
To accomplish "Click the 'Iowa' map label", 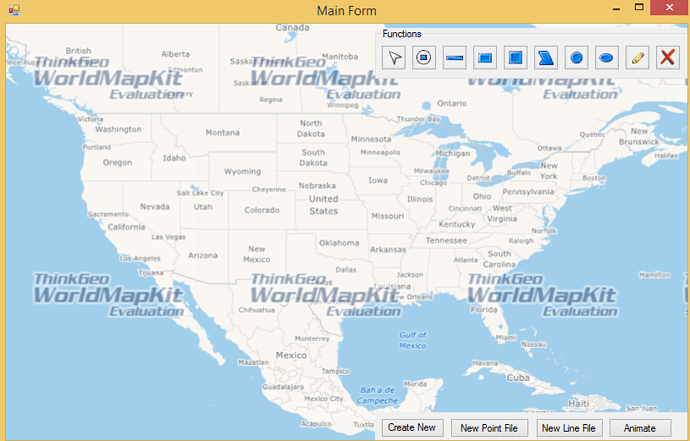I will (378, 180).
